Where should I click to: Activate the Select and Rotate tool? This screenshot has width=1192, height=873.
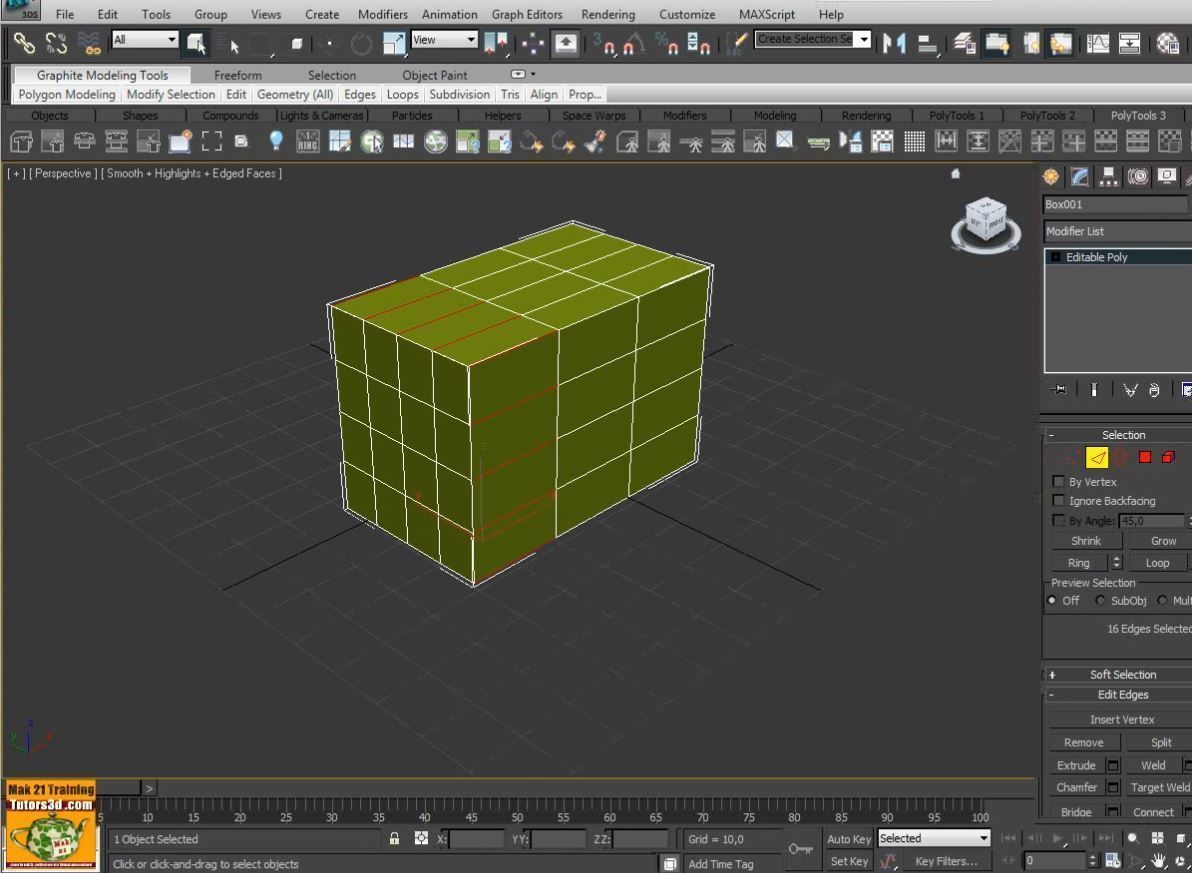(x=361, y=42)
